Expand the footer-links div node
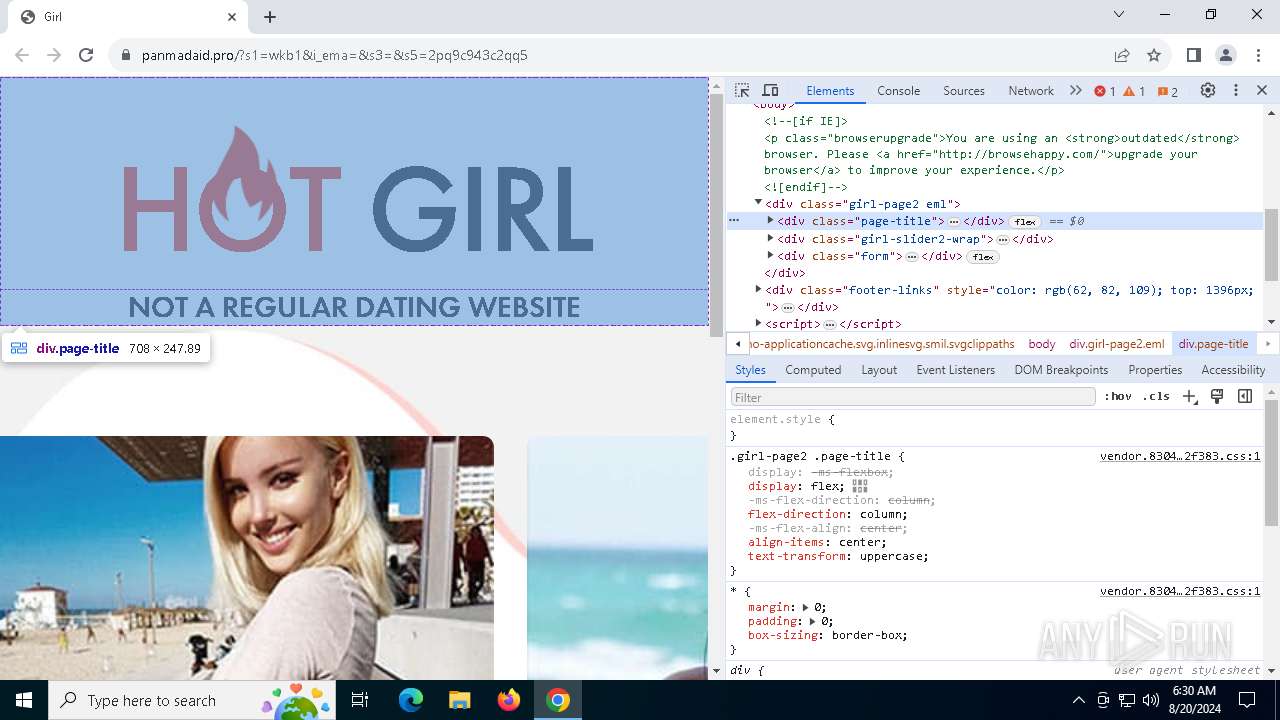Image resolution: width=1280 pixels, height=720 pixels. [758, 290]
